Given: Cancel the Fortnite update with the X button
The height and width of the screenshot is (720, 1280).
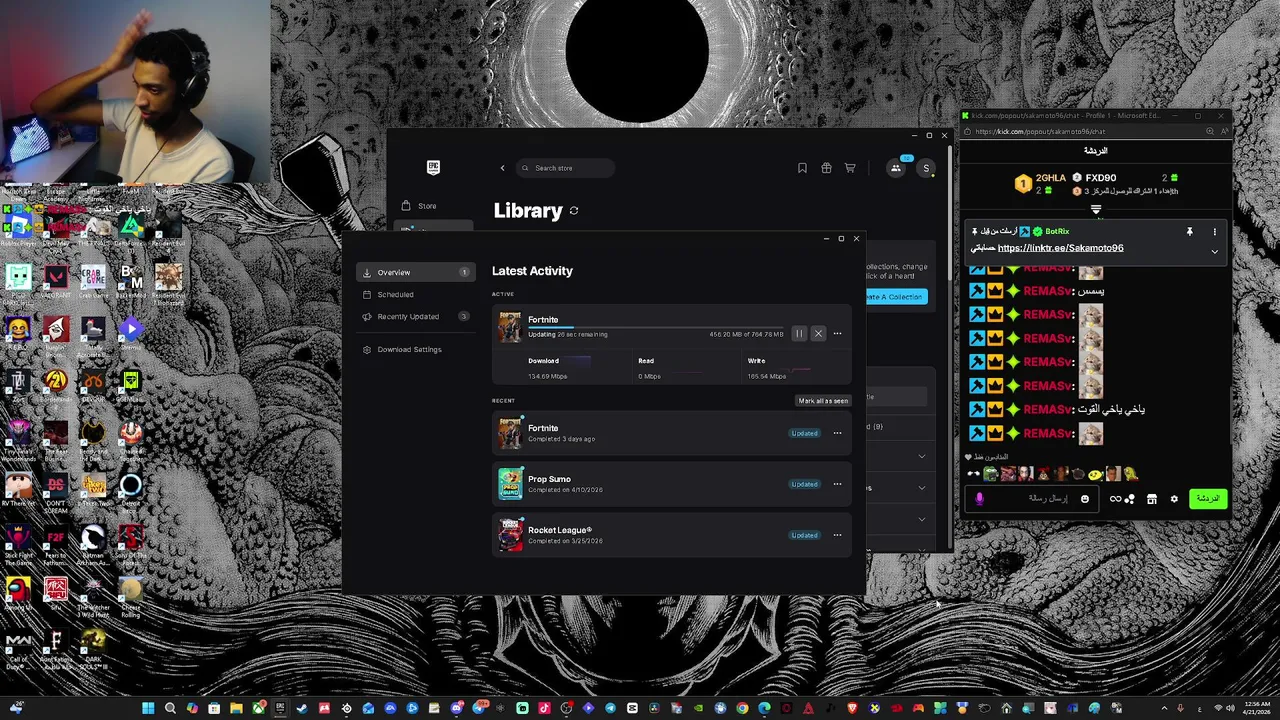Looking at the screenshot, I should coord(818,334).
